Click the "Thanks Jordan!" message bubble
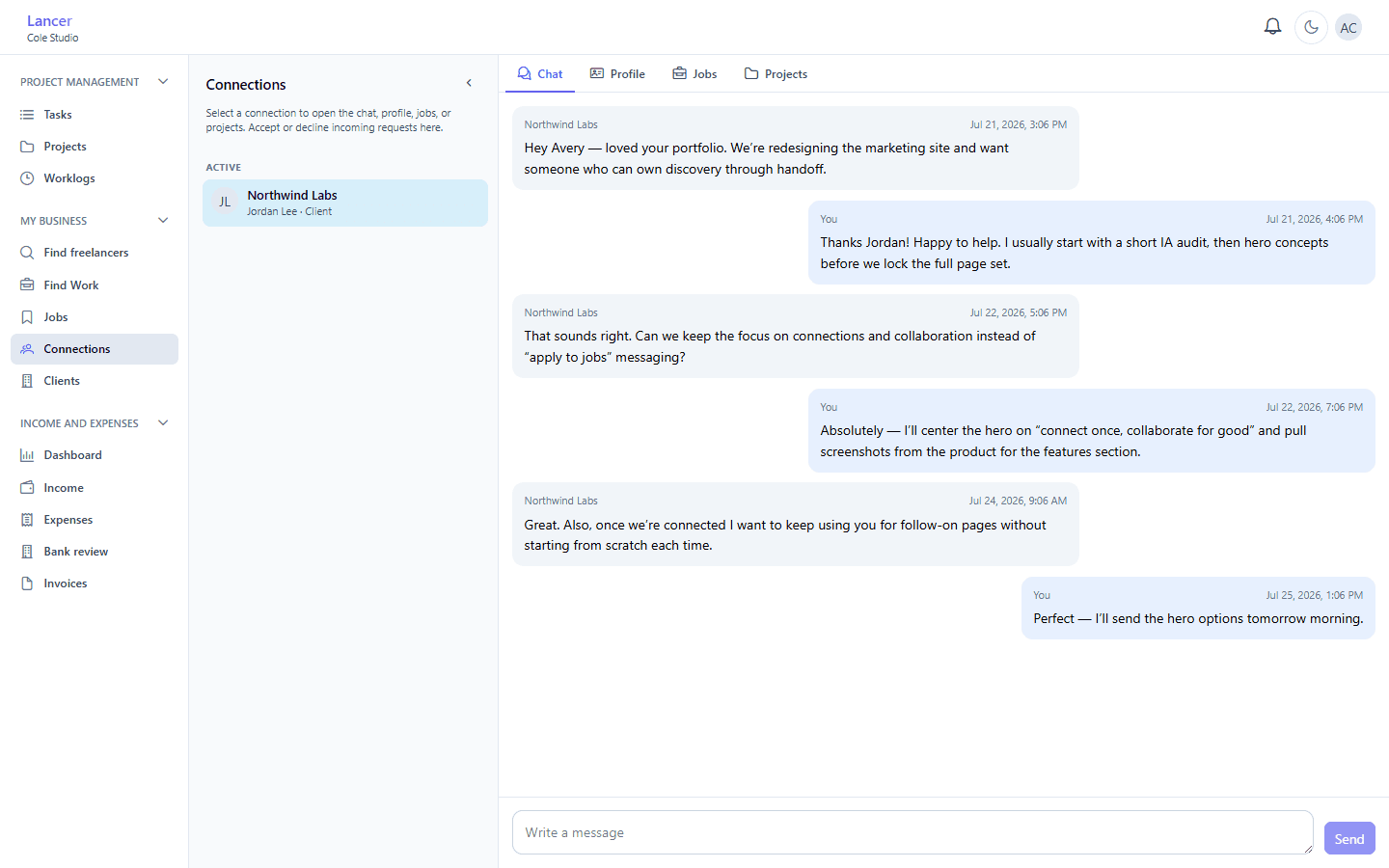 (x=1092, y=242)
